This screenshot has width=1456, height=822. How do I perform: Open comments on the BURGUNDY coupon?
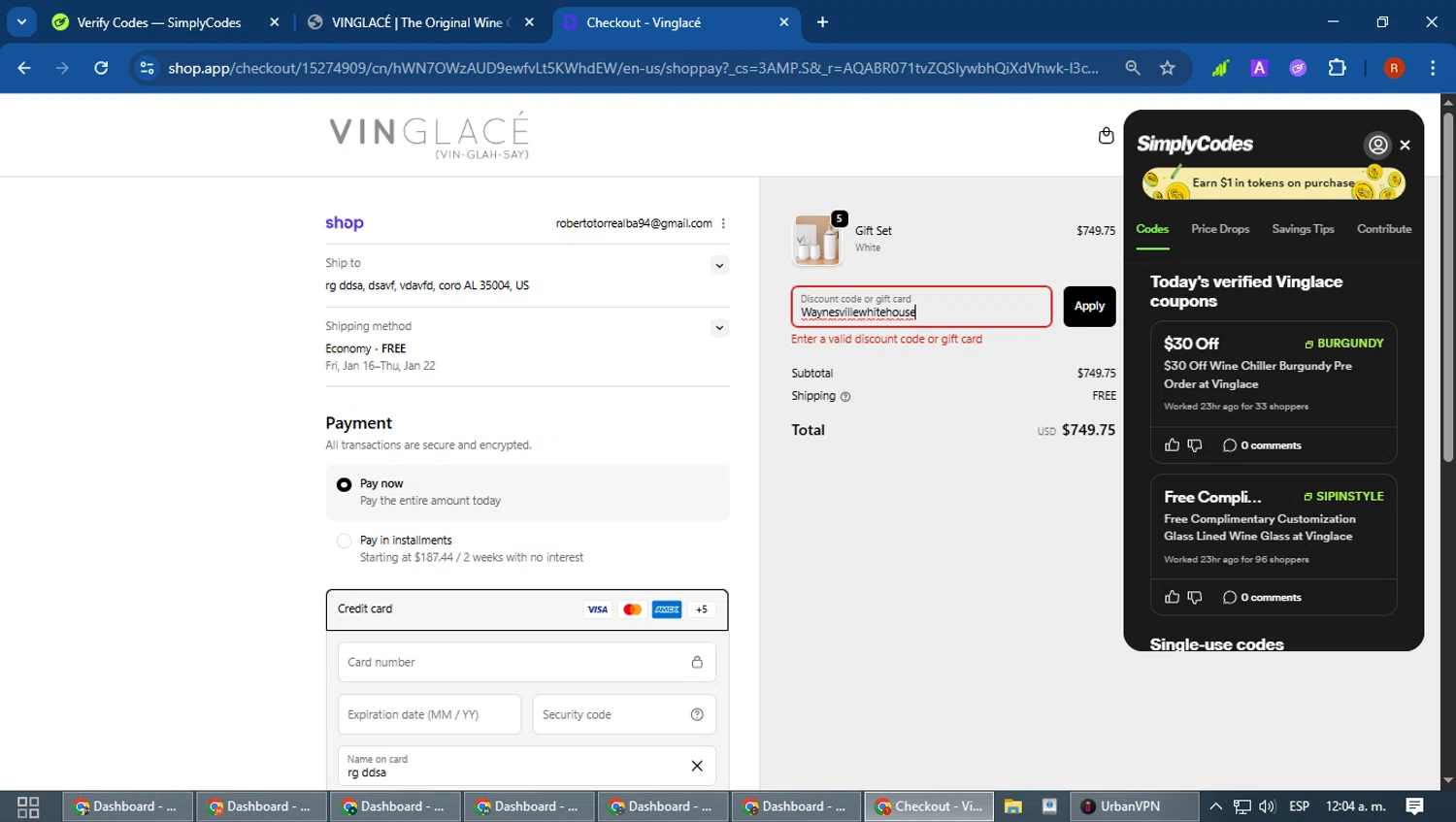(1262, 445)
